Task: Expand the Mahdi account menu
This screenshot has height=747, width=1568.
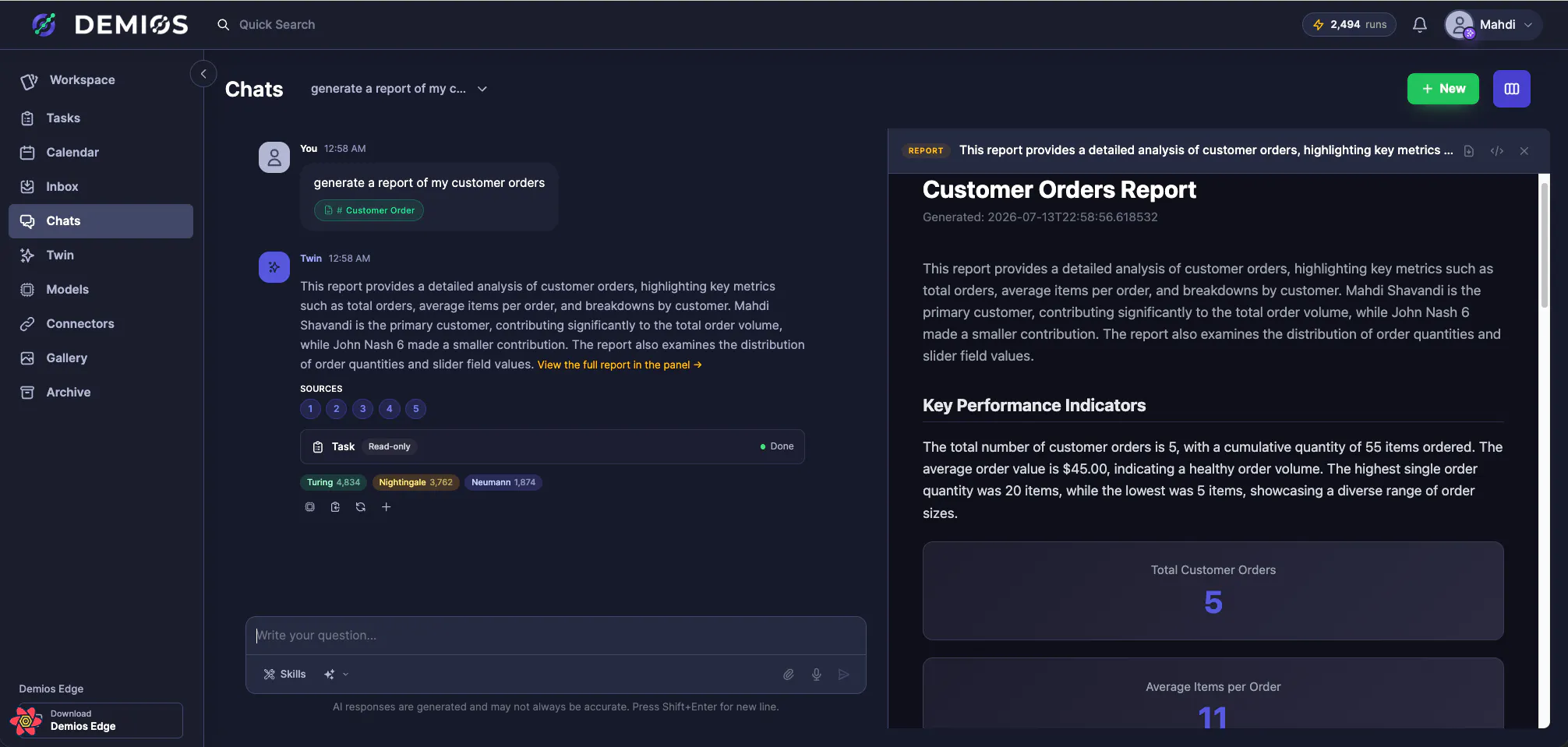Action: (x=1492, y=25)
